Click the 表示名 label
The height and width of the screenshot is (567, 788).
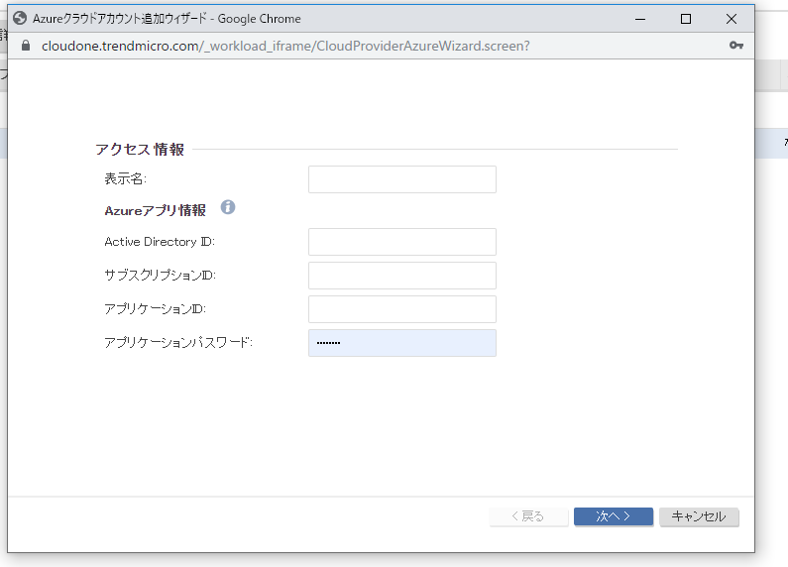125,178
